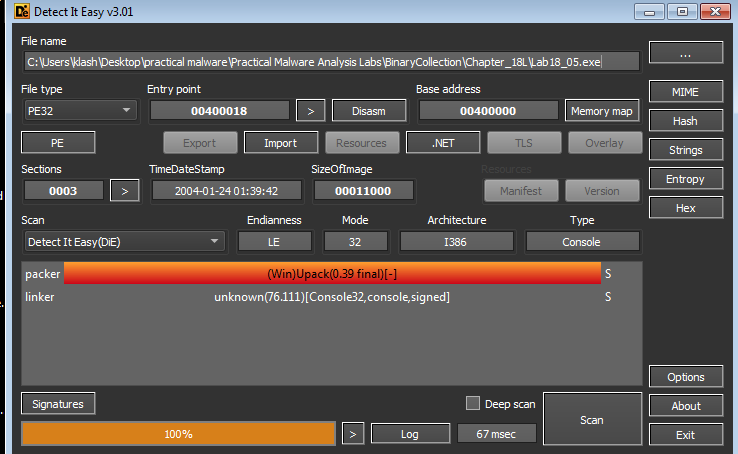The height and width of the screenshot is (454, 738).
Task: Click the disabled Export button
Action: 200,143
